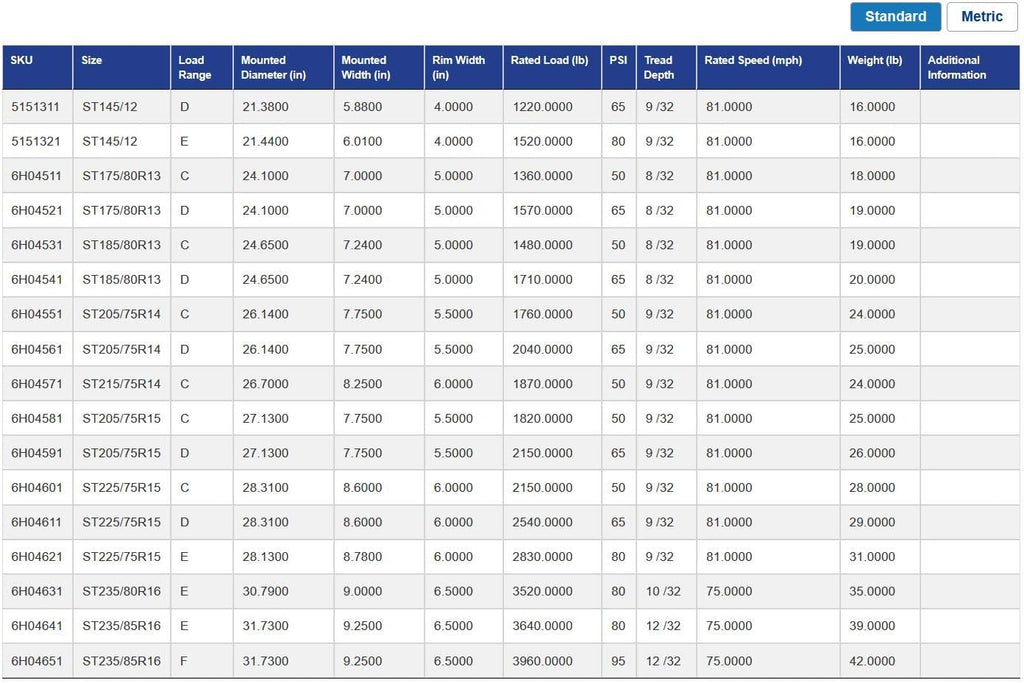Click mounted diameter 21.4400 cell
This screenshot has height=683, width=1024.
click(283, 142)
